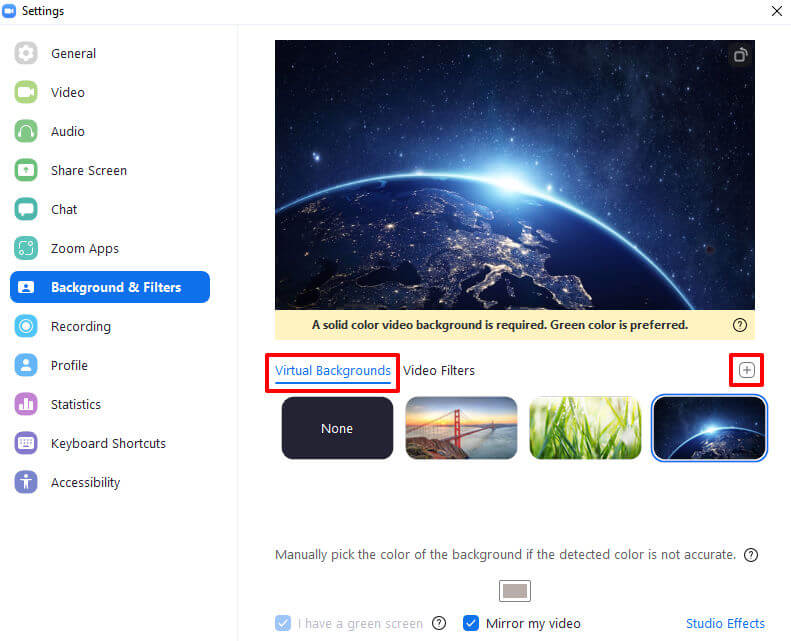Click the plus icon to add background
Image resolution: width=791 pixels, height=641 pixels.
pyautogui.click(x=746, y=370)
